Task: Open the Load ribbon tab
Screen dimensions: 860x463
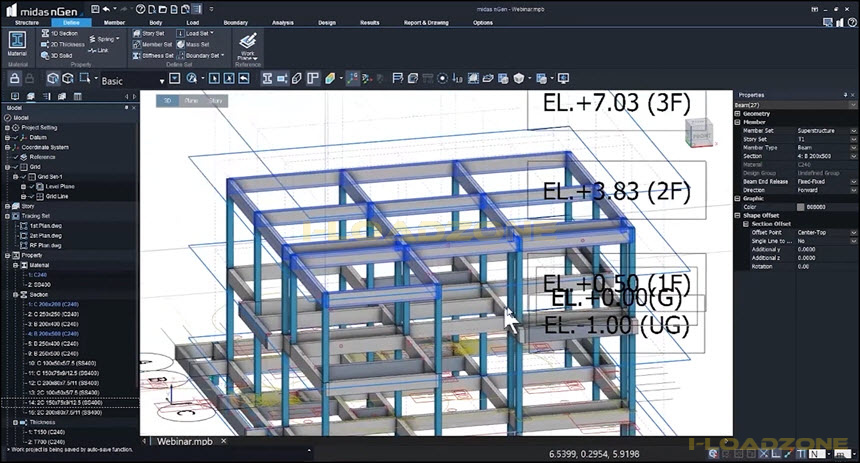Action: coord(193,22)
